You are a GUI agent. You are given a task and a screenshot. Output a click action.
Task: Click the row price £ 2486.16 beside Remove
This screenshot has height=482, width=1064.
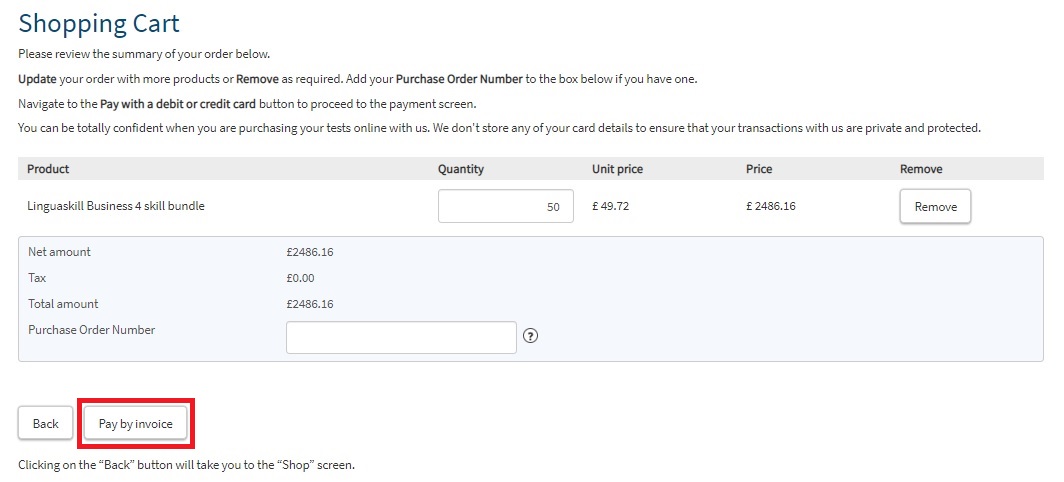(x=771, y=206)
